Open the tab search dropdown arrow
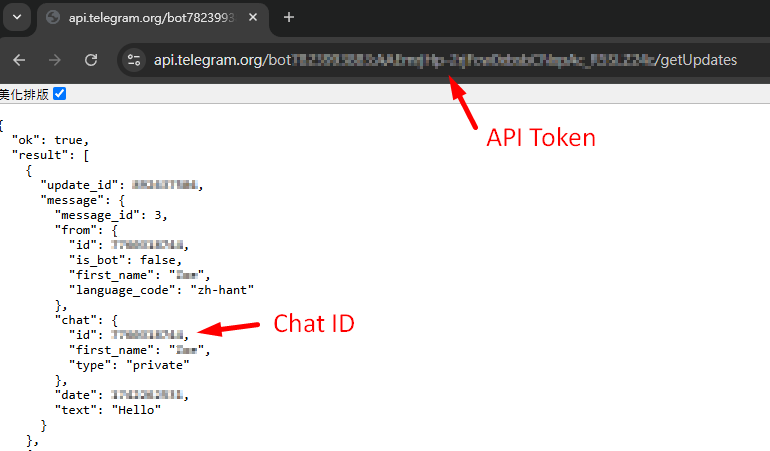The height and width of the screenshot is (451, 770). click(x=17, y=17)
